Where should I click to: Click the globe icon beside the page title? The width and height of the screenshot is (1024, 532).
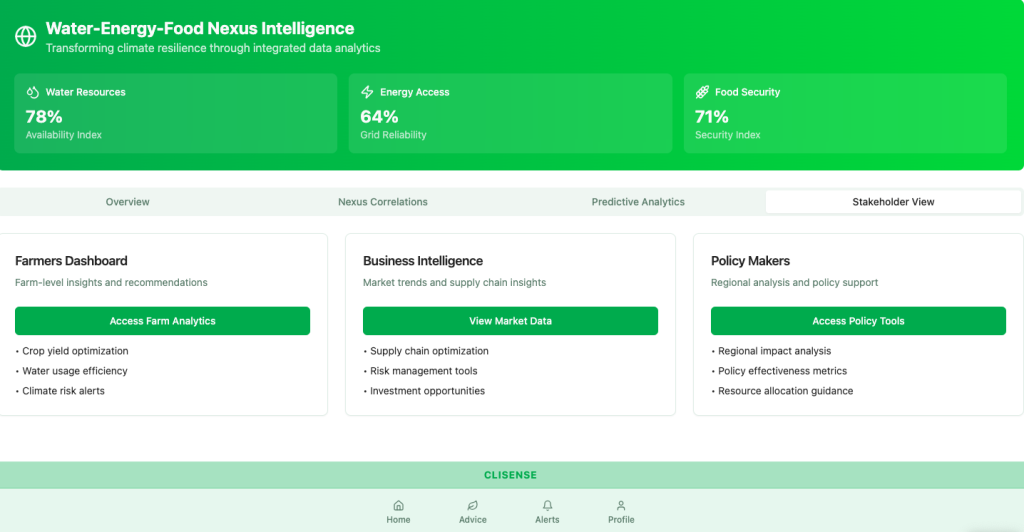[26, 37]
